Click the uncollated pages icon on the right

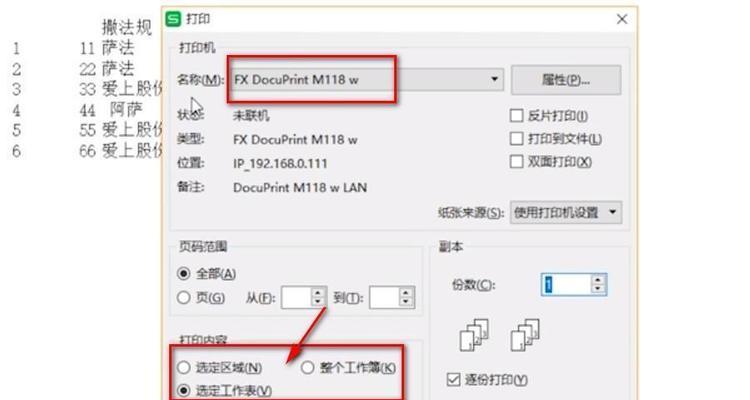[x=525, y=335]
